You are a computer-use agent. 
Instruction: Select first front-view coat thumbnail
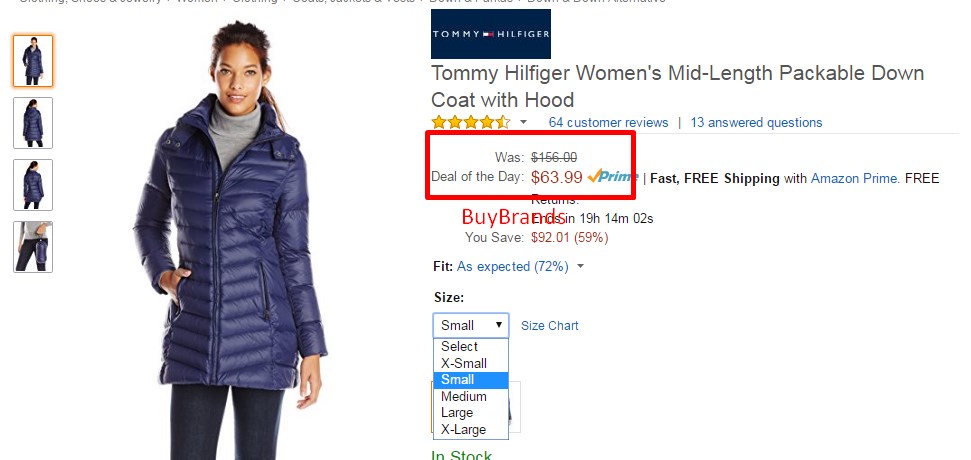click(x=33, y=61)
